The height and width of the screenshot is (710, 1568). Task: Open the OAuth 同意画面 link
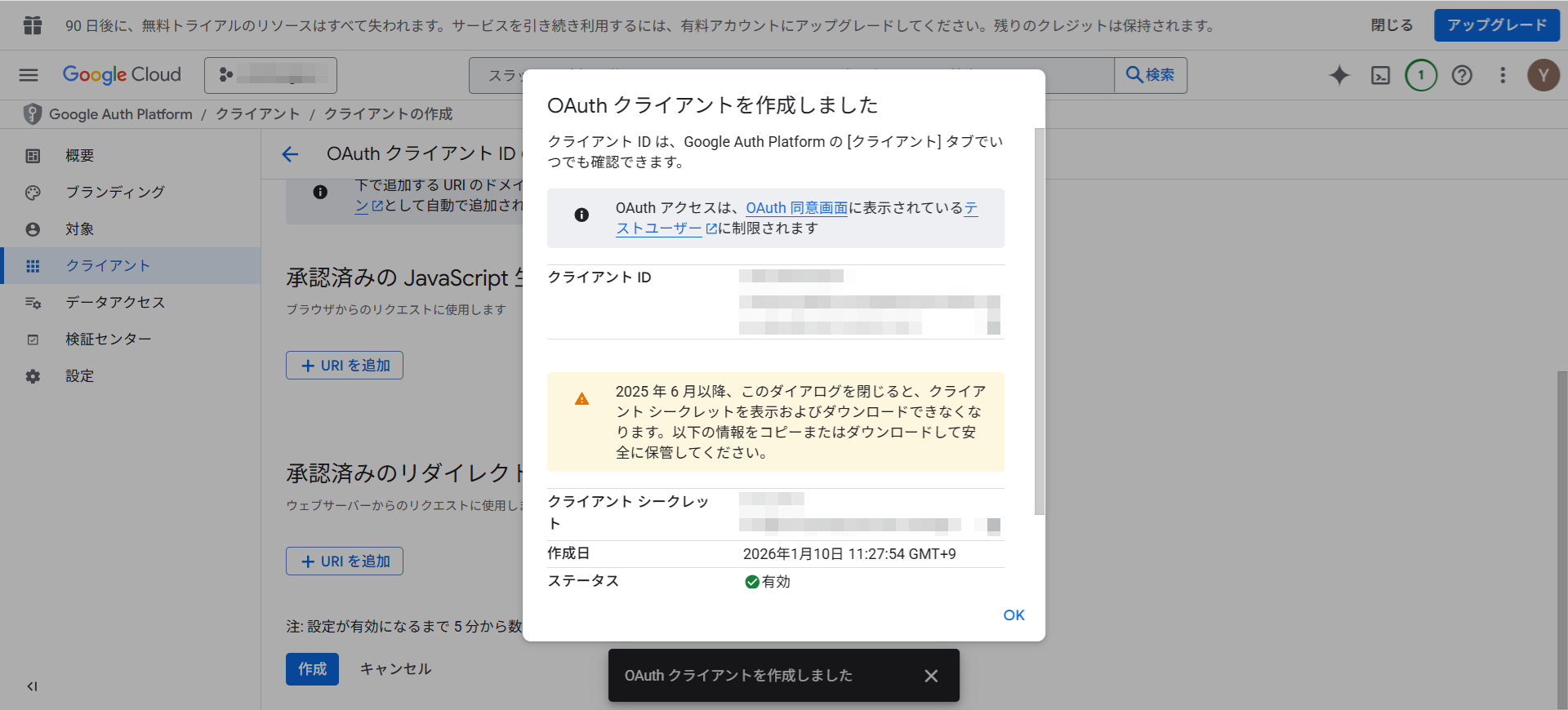coord(796,208)
